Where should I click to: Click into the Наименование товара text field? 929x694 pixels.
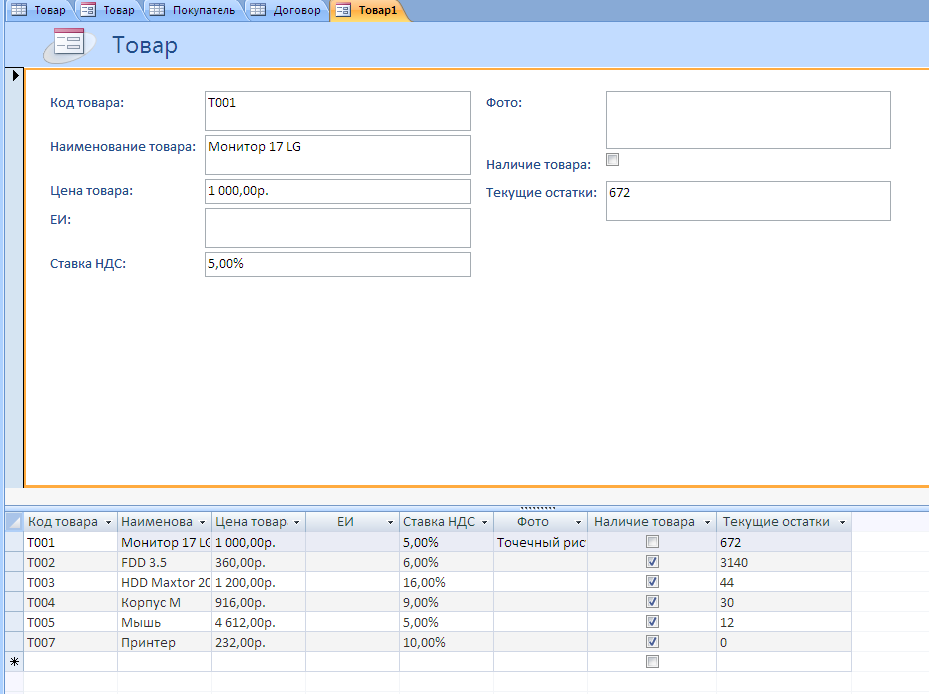337,155
